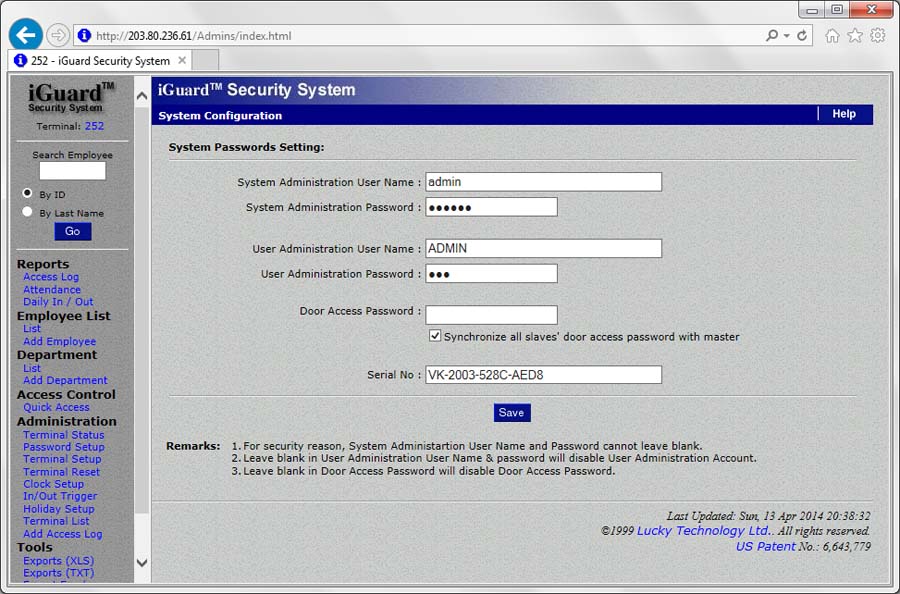Click the browser forward arrow button
The image size is (900, 594).
(57, 36)
